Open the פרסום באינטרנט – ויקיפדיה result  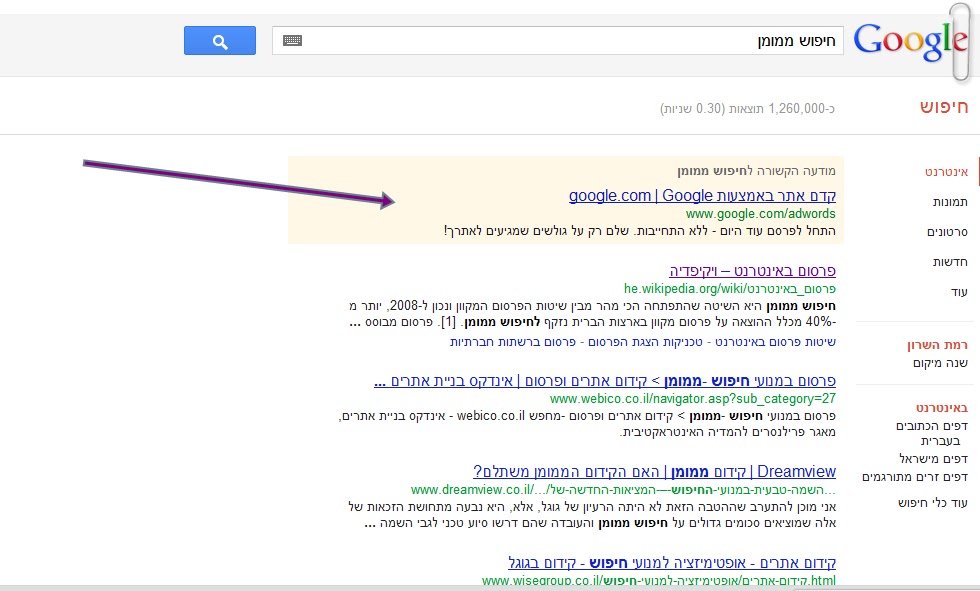[x=752, y=271]
